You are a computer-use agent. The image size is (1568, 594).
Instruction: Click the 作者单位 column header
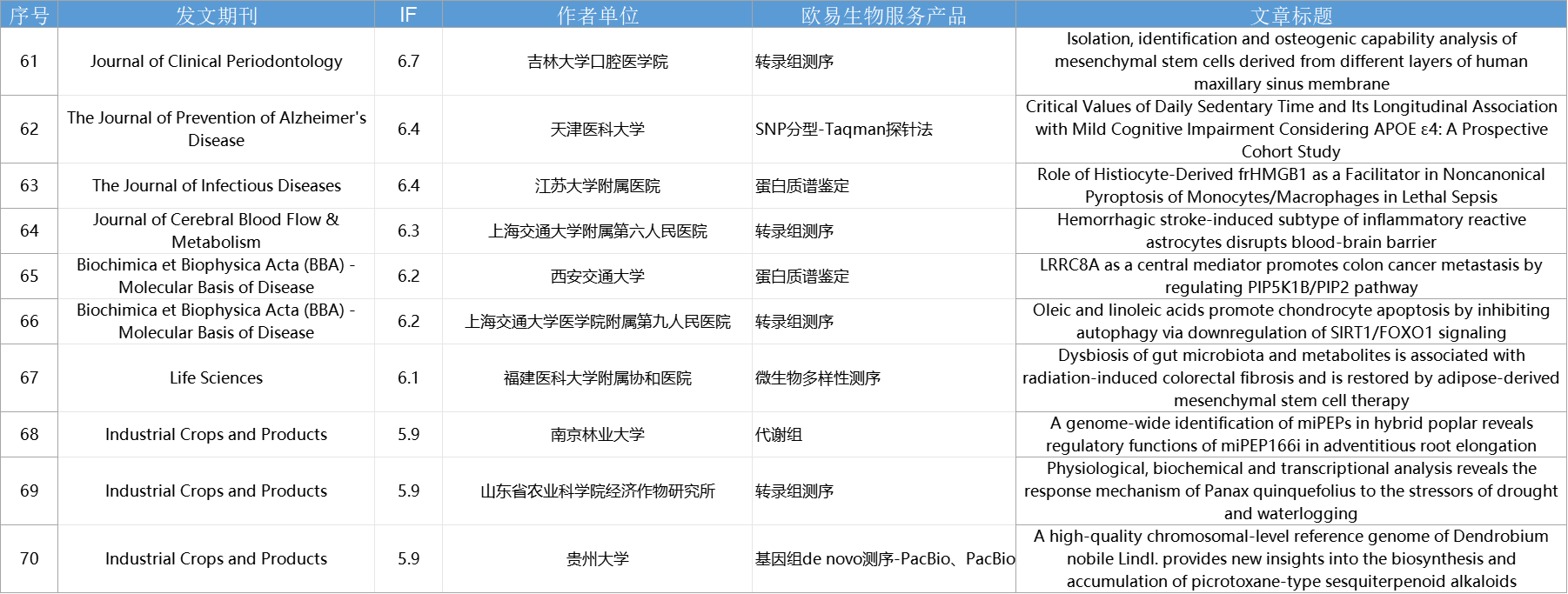click(597, 16)
